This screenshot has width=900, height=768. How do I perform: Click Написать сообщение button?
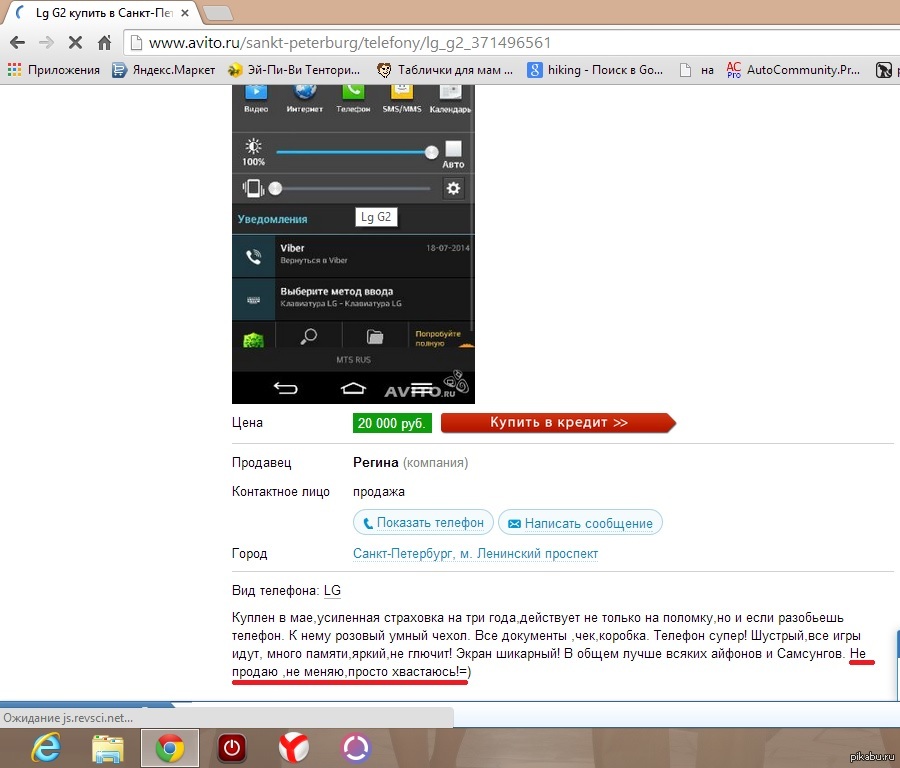tap(580, 523)
